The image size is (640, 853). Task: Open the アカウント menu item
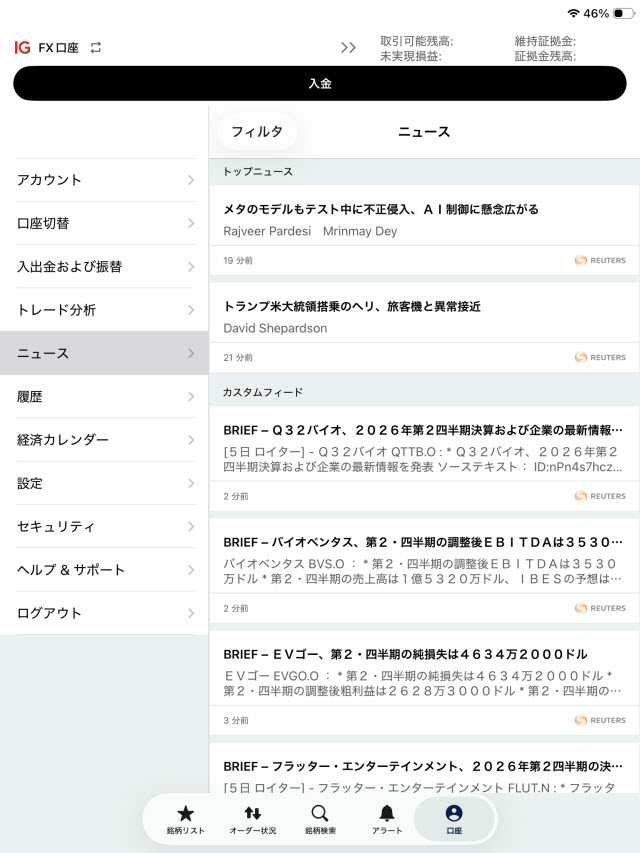104,180
